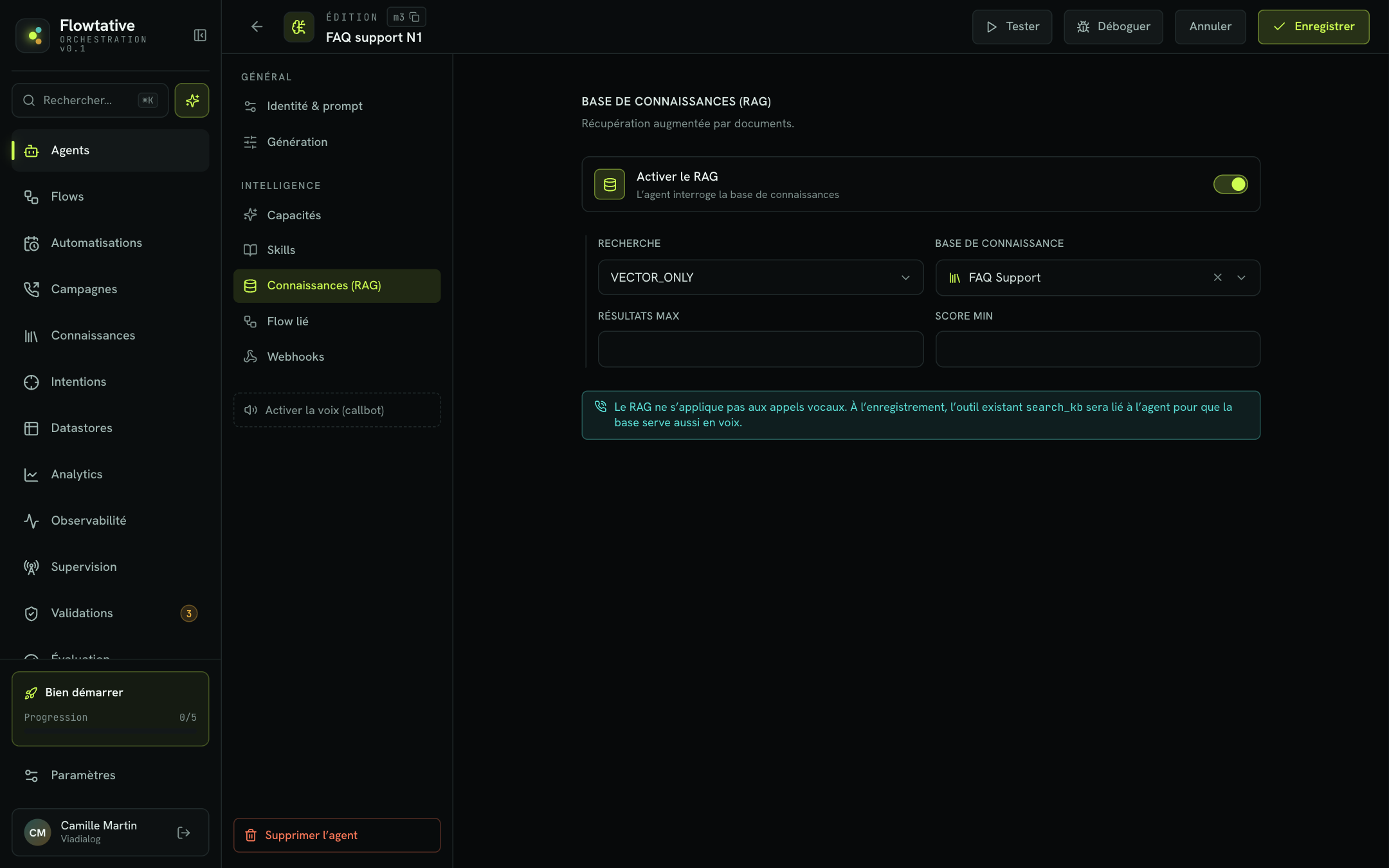
Task: Open the Bien démarrer rocket card
Action: [110, 709]
